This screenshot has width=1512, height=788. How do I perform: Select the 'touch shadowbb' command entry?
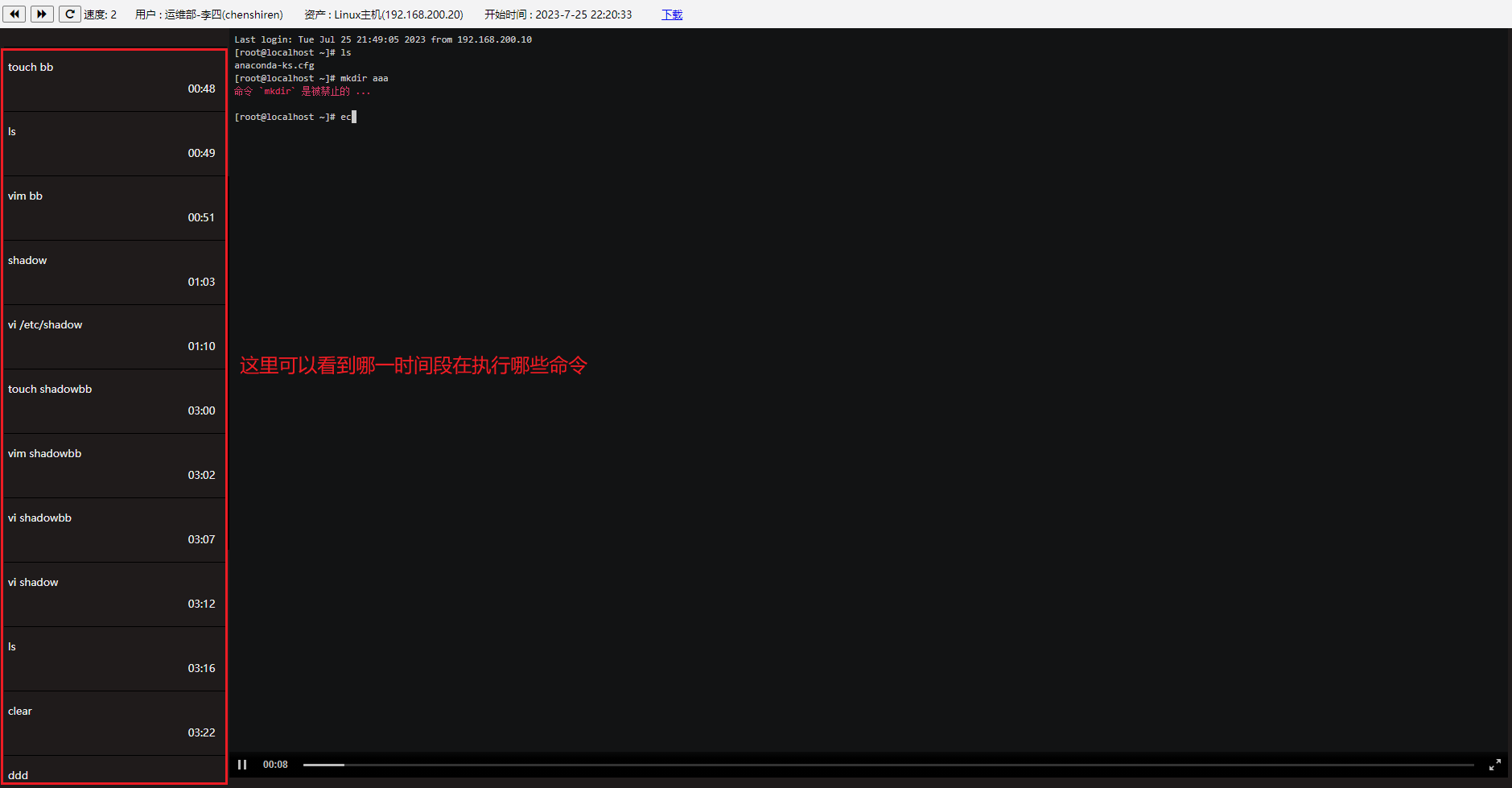114,402
